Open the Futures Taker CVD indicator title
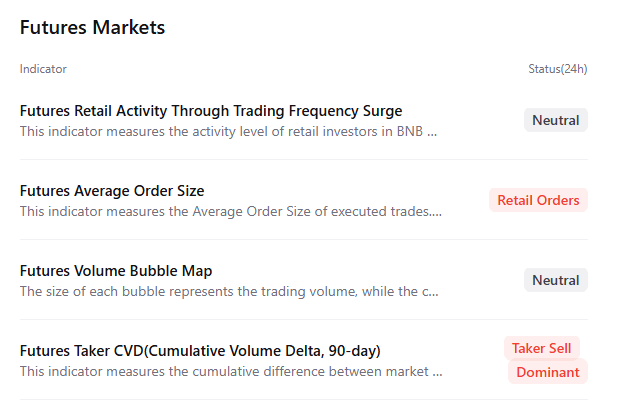Image resolution: width=636 pixels, height=405 pixels. [200, 351]
